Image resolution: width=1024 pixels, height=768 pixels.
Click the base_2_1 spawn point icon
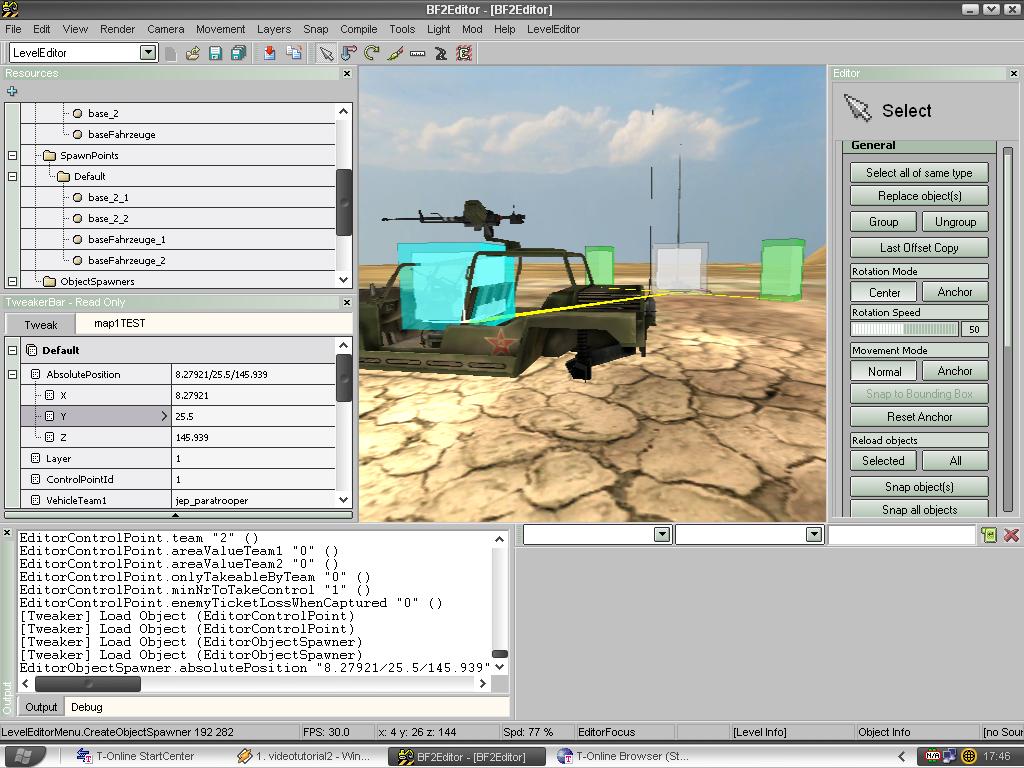pyautogui.click(x=78, y=197)
